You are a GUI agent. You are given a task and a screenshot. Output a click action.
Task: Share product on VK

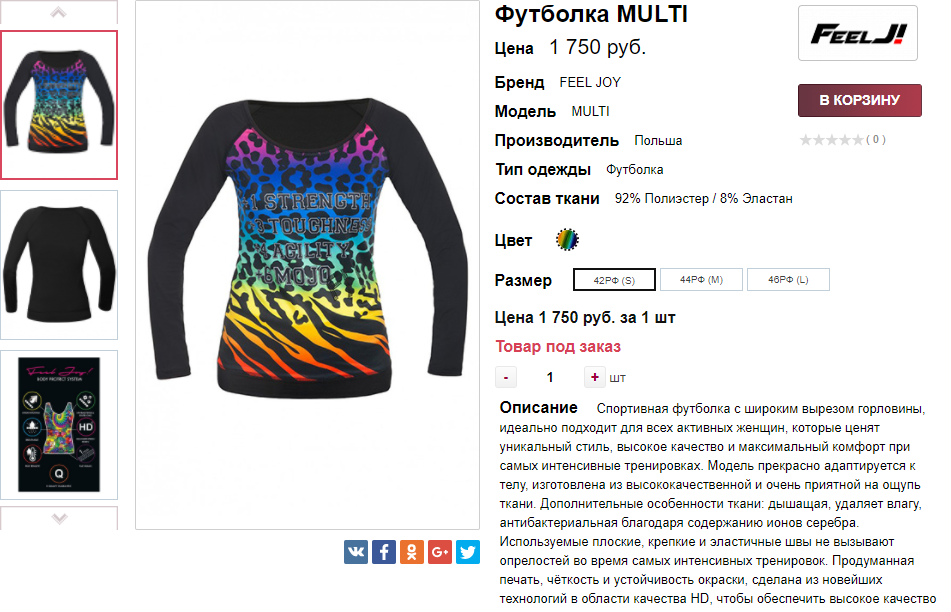[355, 552]
